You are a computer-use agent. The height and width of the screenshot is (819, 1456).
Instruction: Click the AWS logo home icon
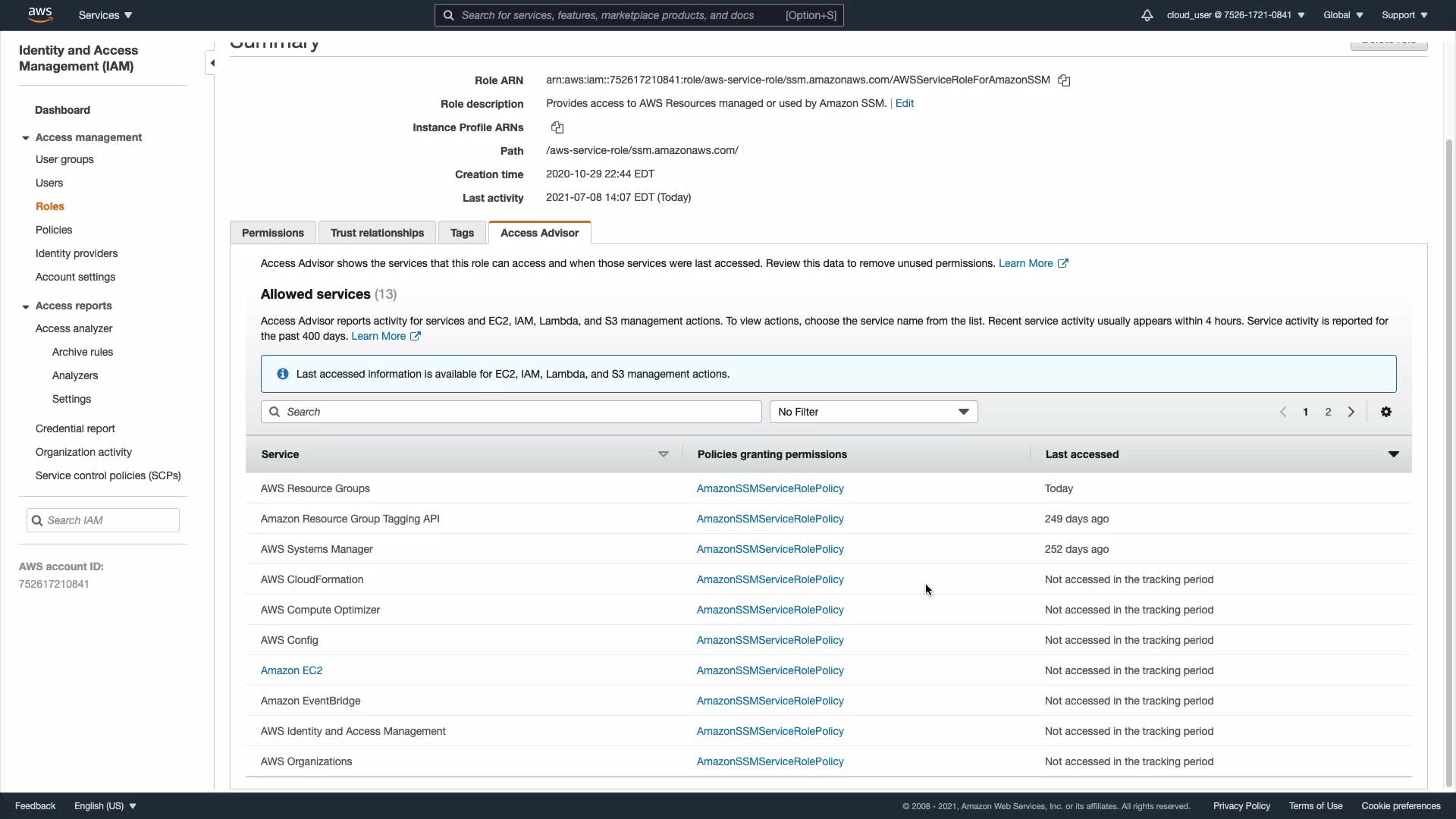39,14
